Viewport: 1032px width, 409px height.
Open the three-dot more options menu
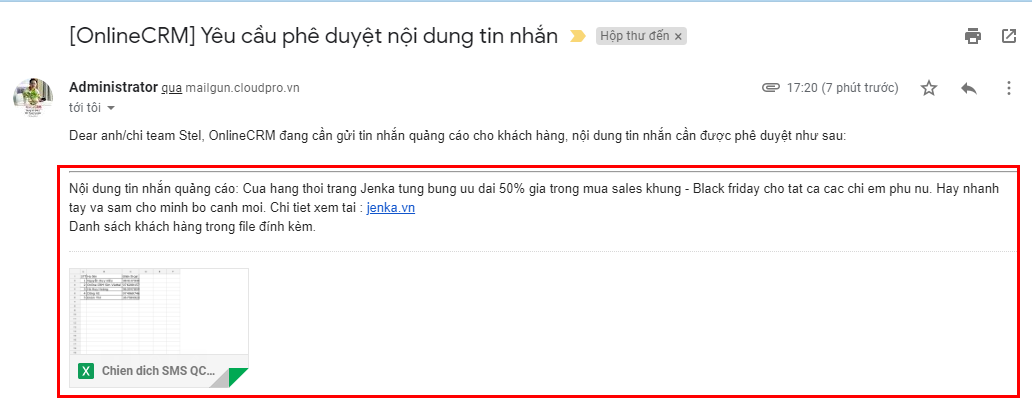pyautogui.click(x=1008, y=88)
